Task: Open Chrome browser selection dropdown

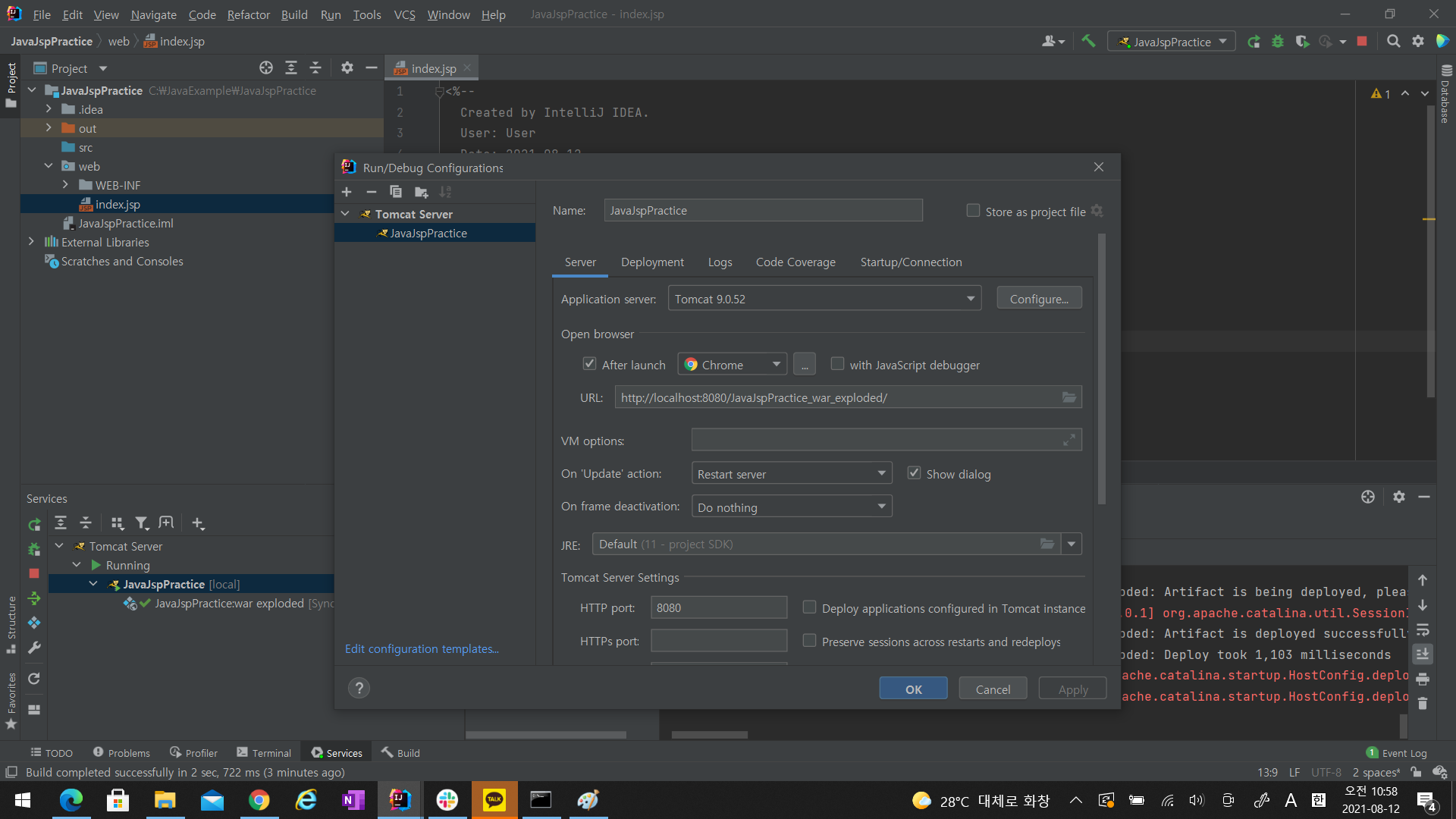Action: [x=733, y=365]
